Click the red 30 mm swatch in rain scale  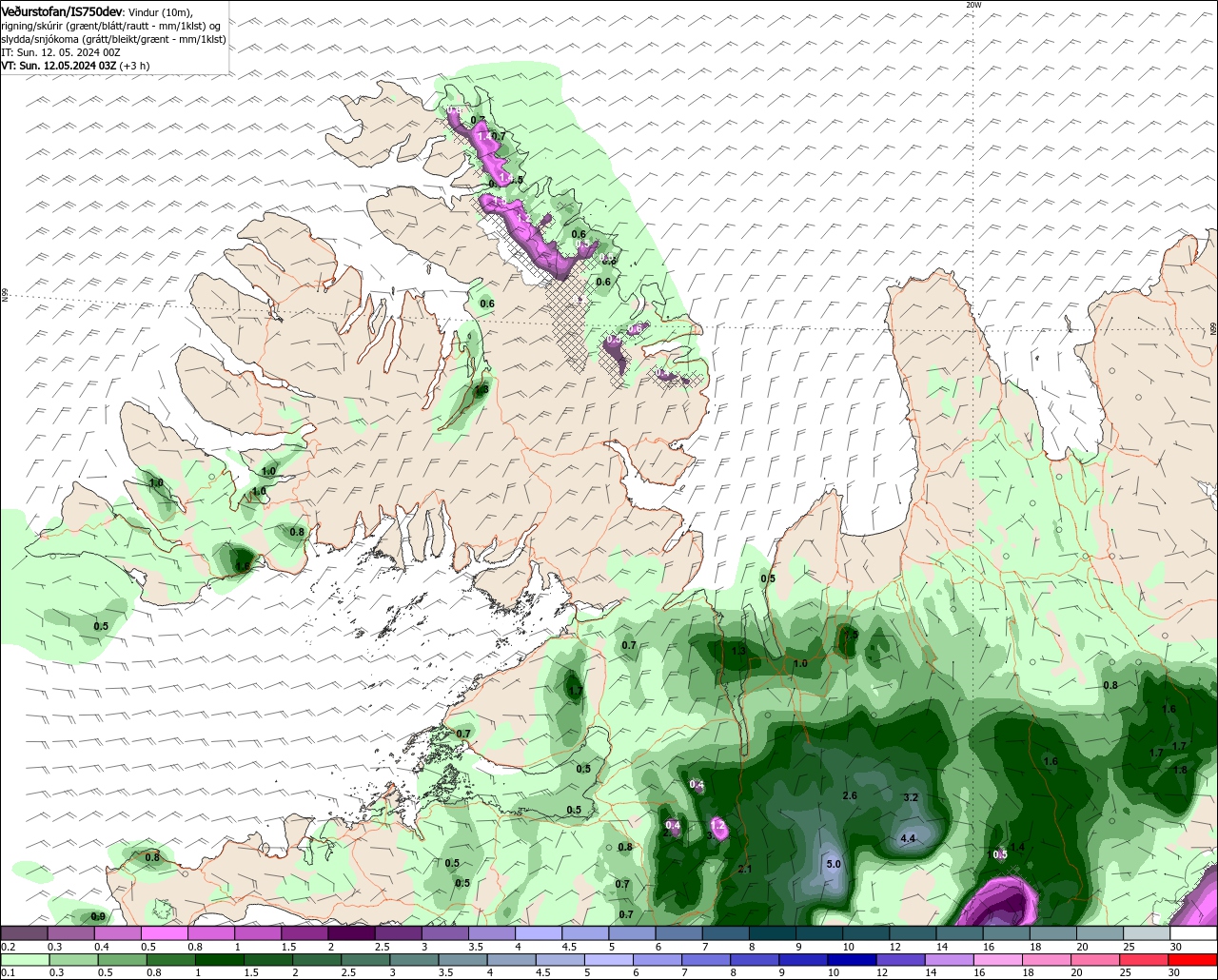1192,960
